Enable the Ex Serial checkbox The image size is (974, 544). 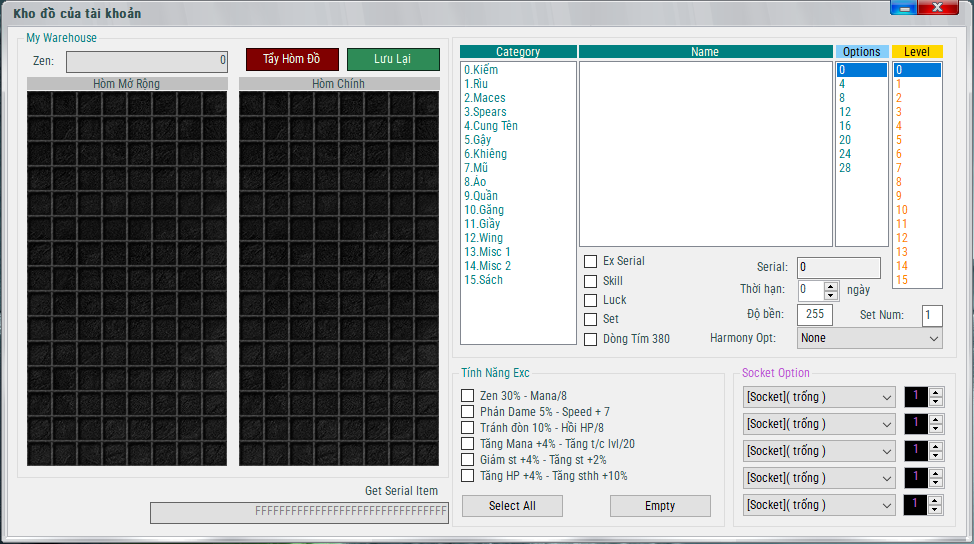[591, 262]
